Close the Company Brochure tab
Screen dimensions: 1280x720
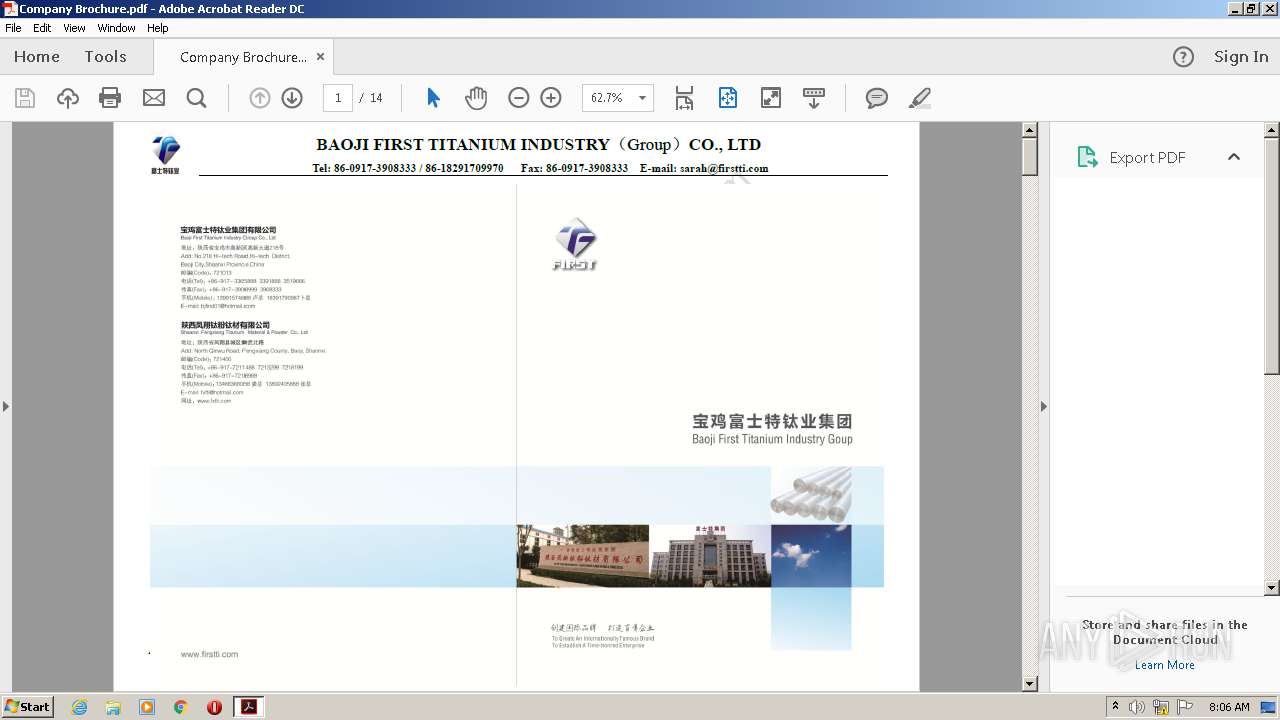point(320,57)
